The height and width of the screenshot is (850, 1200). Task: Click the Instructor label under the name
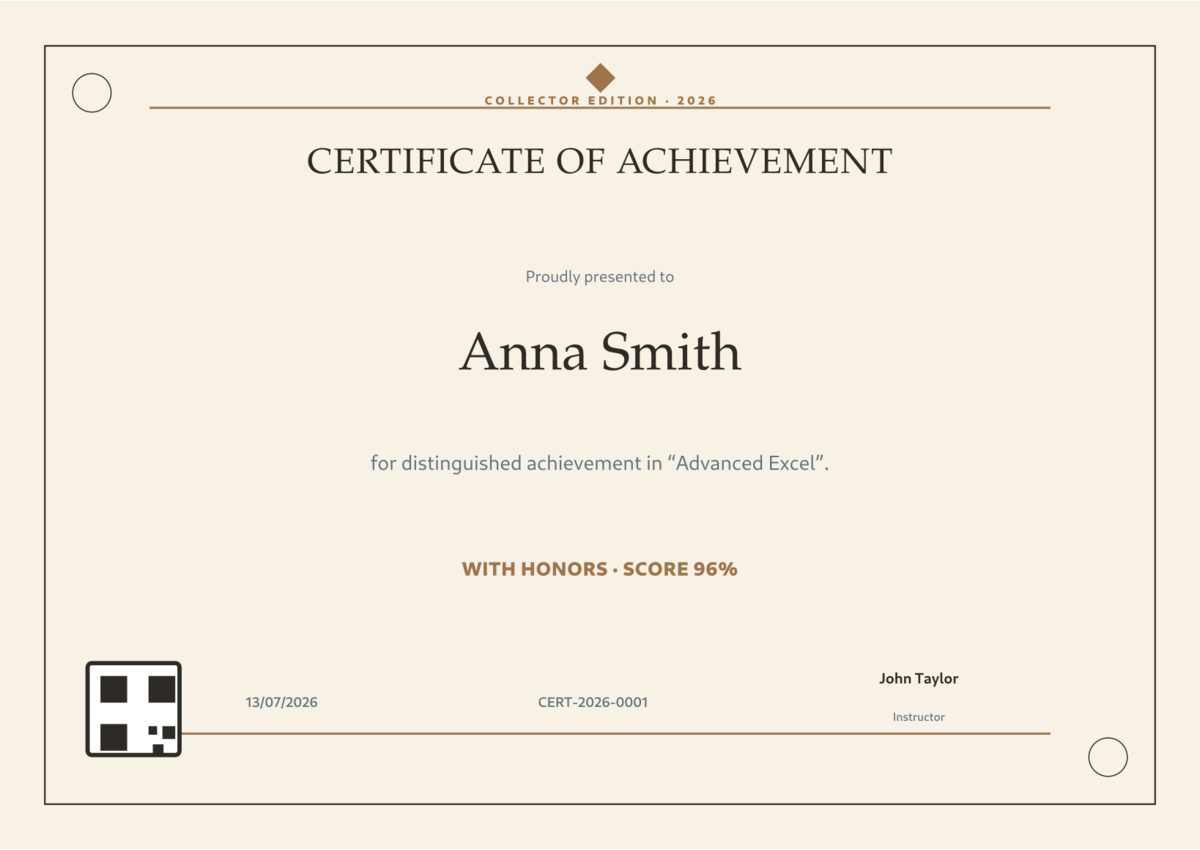[919, 717]
